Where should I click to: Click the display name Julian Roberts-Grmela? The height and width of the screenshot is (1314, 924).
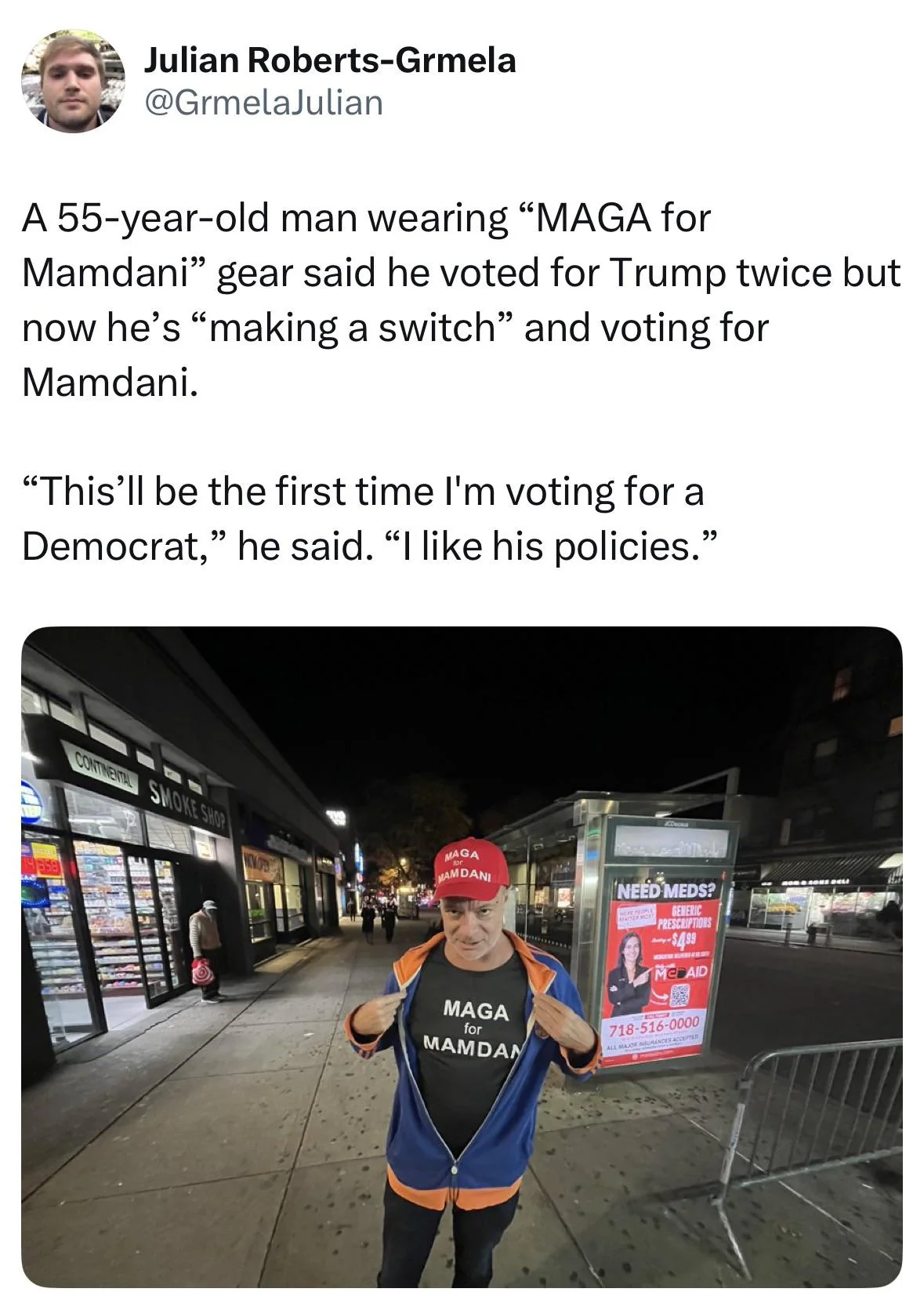point(329,60)
